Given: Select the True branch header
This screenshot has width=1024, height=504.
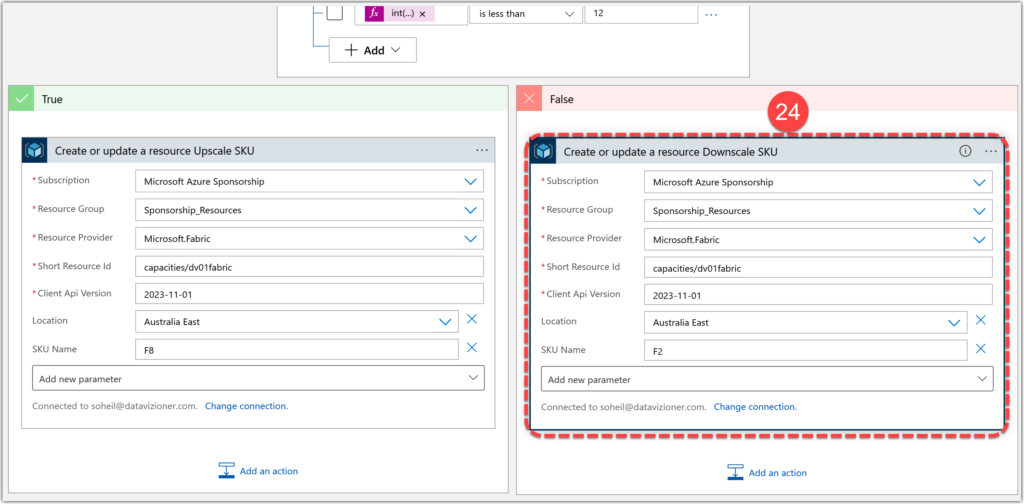Looking at the screenshot, I should [259, 99].
